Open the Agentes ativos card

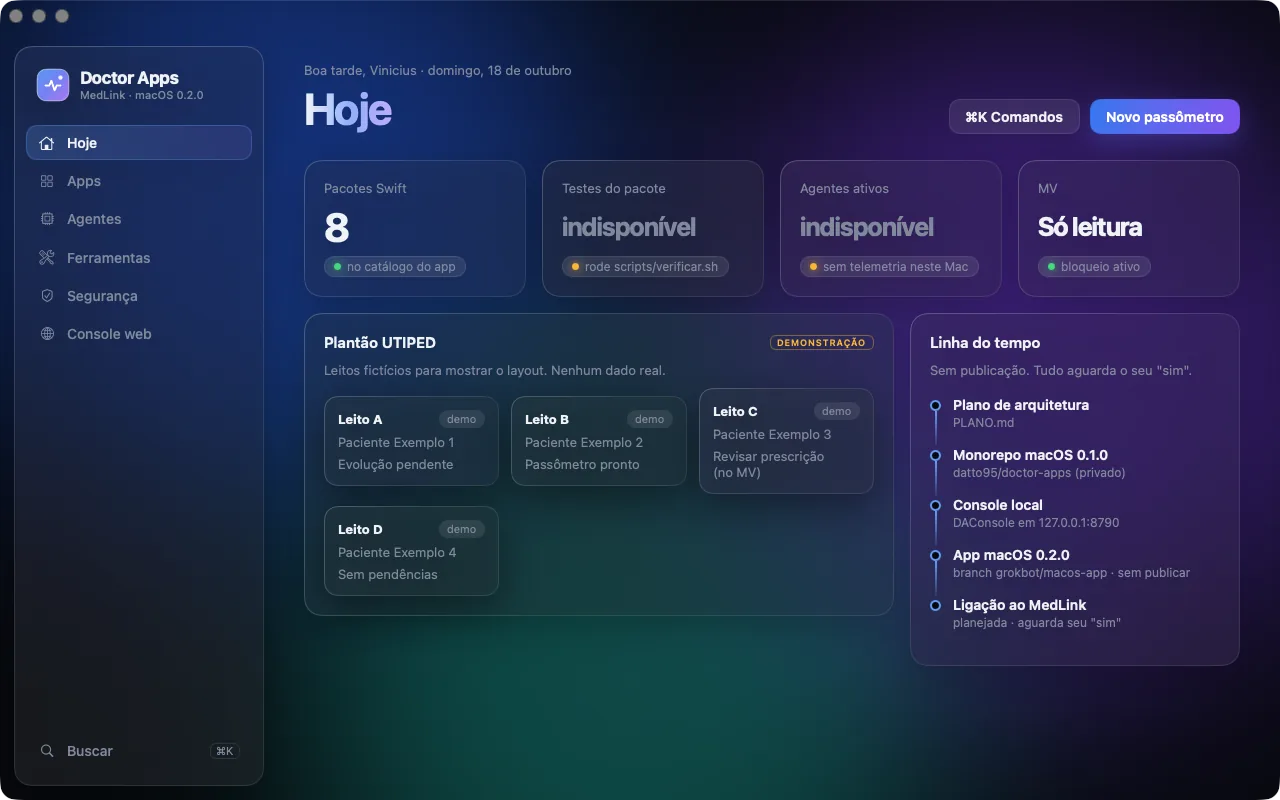891,228
